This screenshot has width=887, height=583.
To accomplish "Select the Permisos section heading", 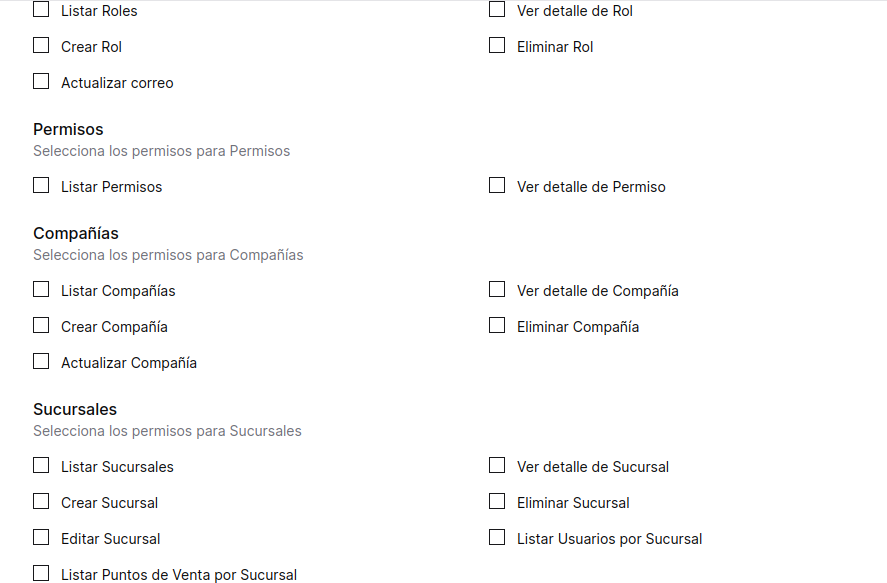I will pos(68,129).
